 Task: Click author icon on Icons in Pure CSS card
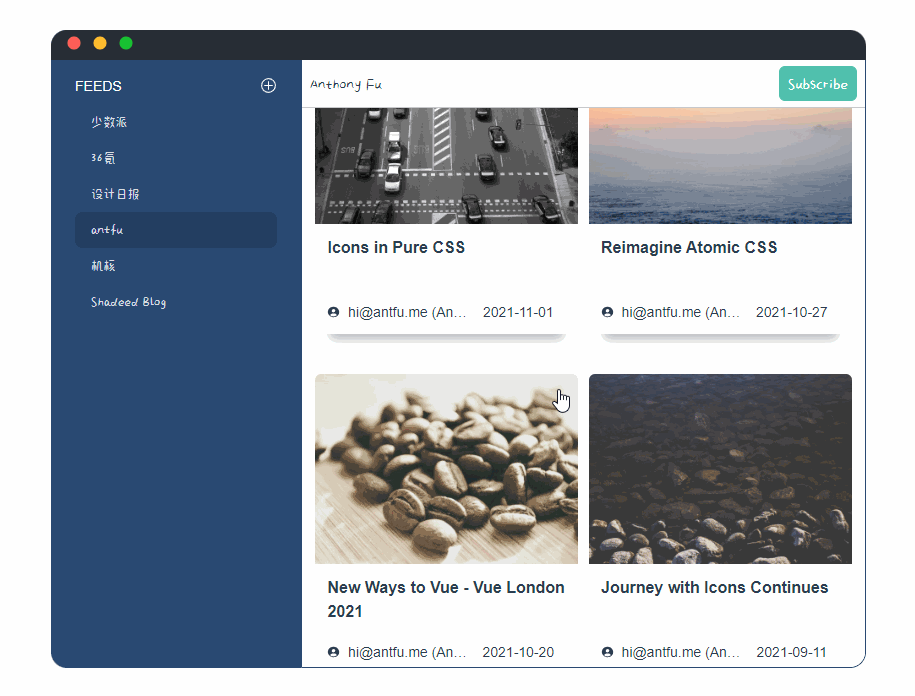pyautogui.click(x=333, y=312)
